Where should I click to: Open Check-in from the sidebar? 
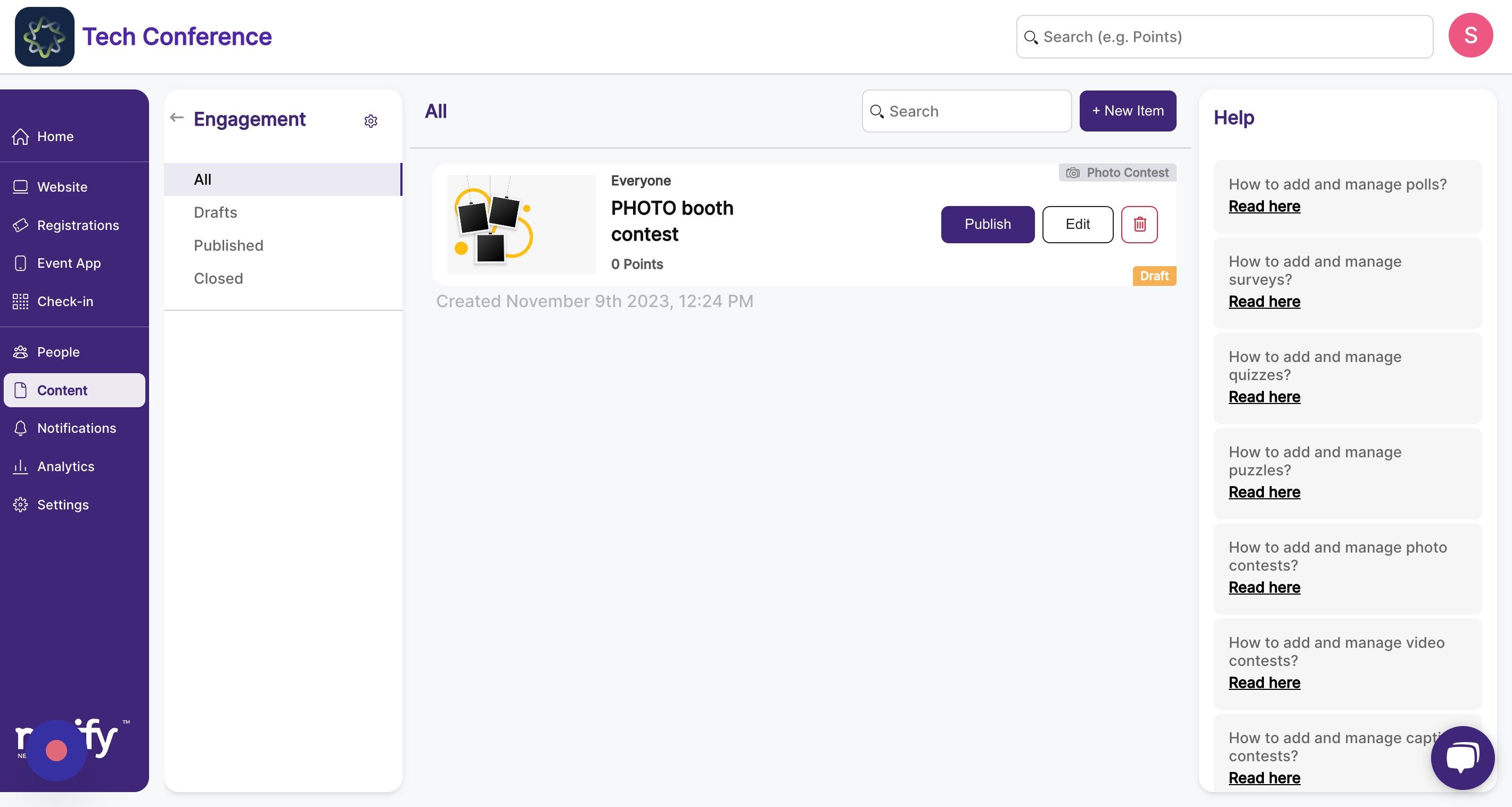[64, 302]
